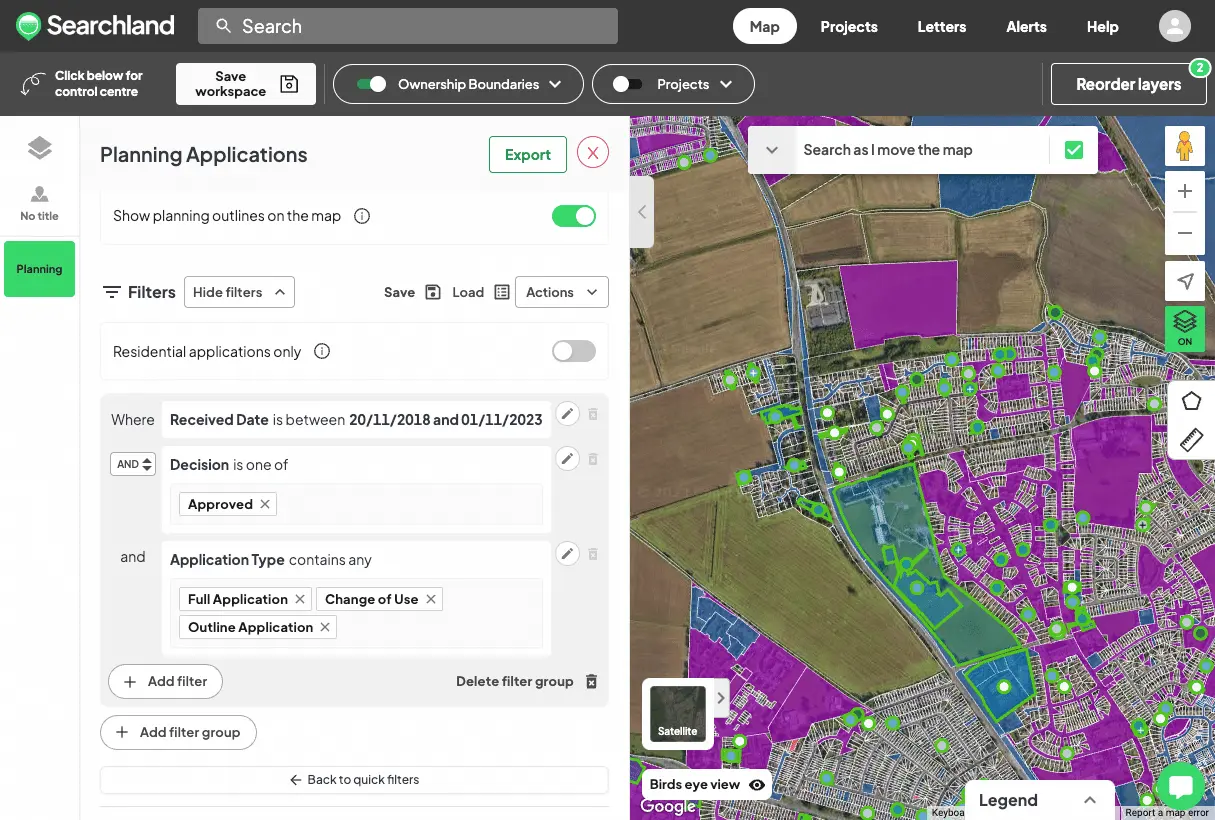
Task: Collapse the filters with Hide filters
Action: [x=239, y=292]
